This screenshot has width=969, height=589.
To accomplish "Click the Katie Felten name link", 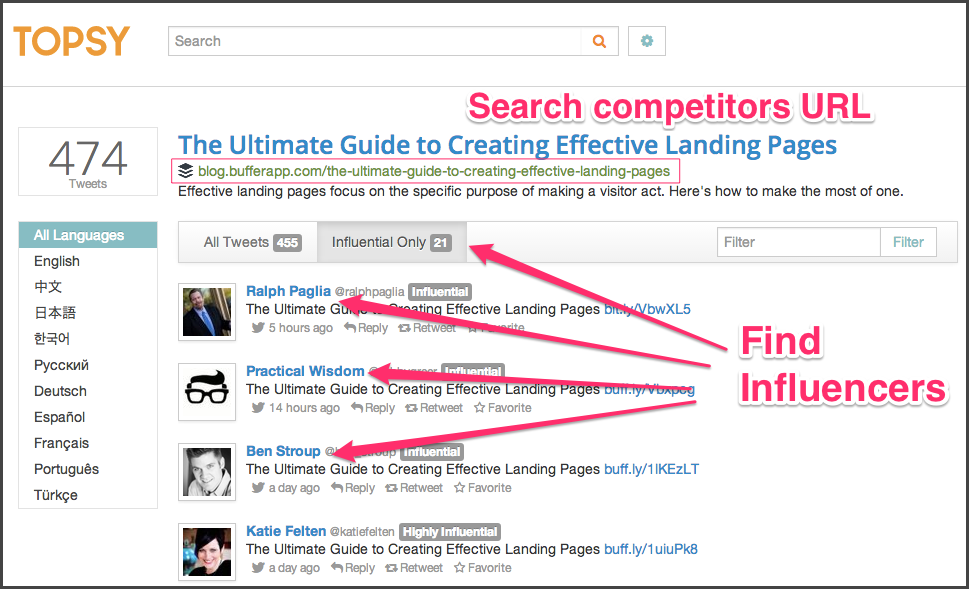I will coord(286,531).
